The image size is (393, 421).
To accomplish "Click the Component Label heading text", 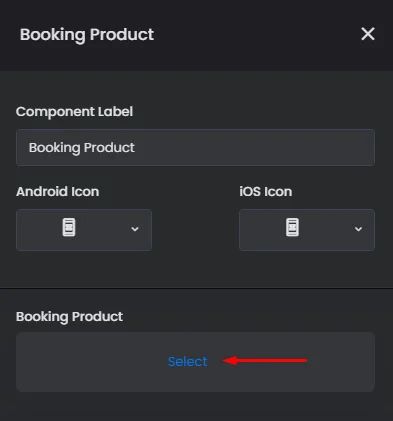I will [74, 112].
